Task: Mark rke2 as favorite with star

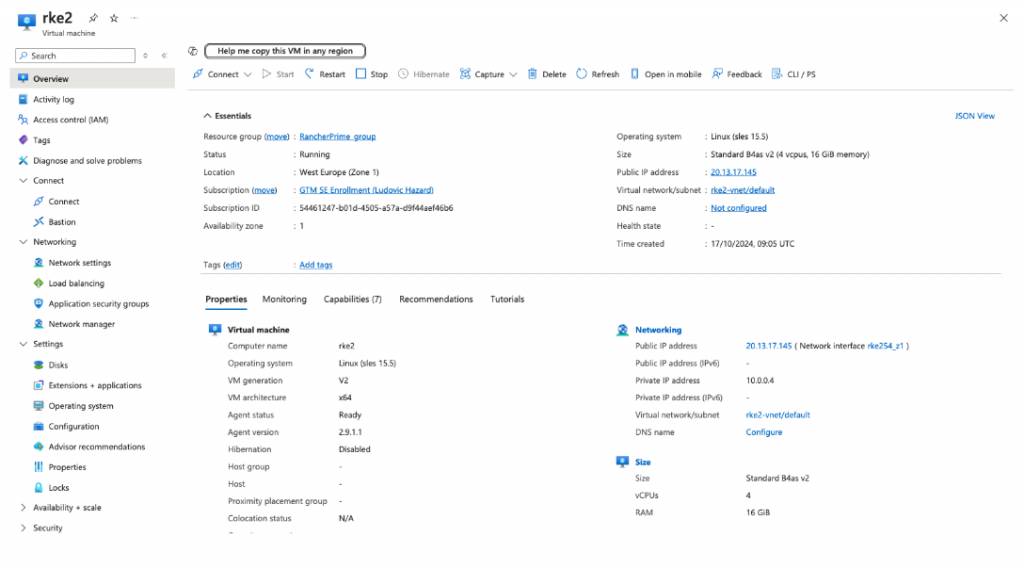Action: click(x=113, y=18)
